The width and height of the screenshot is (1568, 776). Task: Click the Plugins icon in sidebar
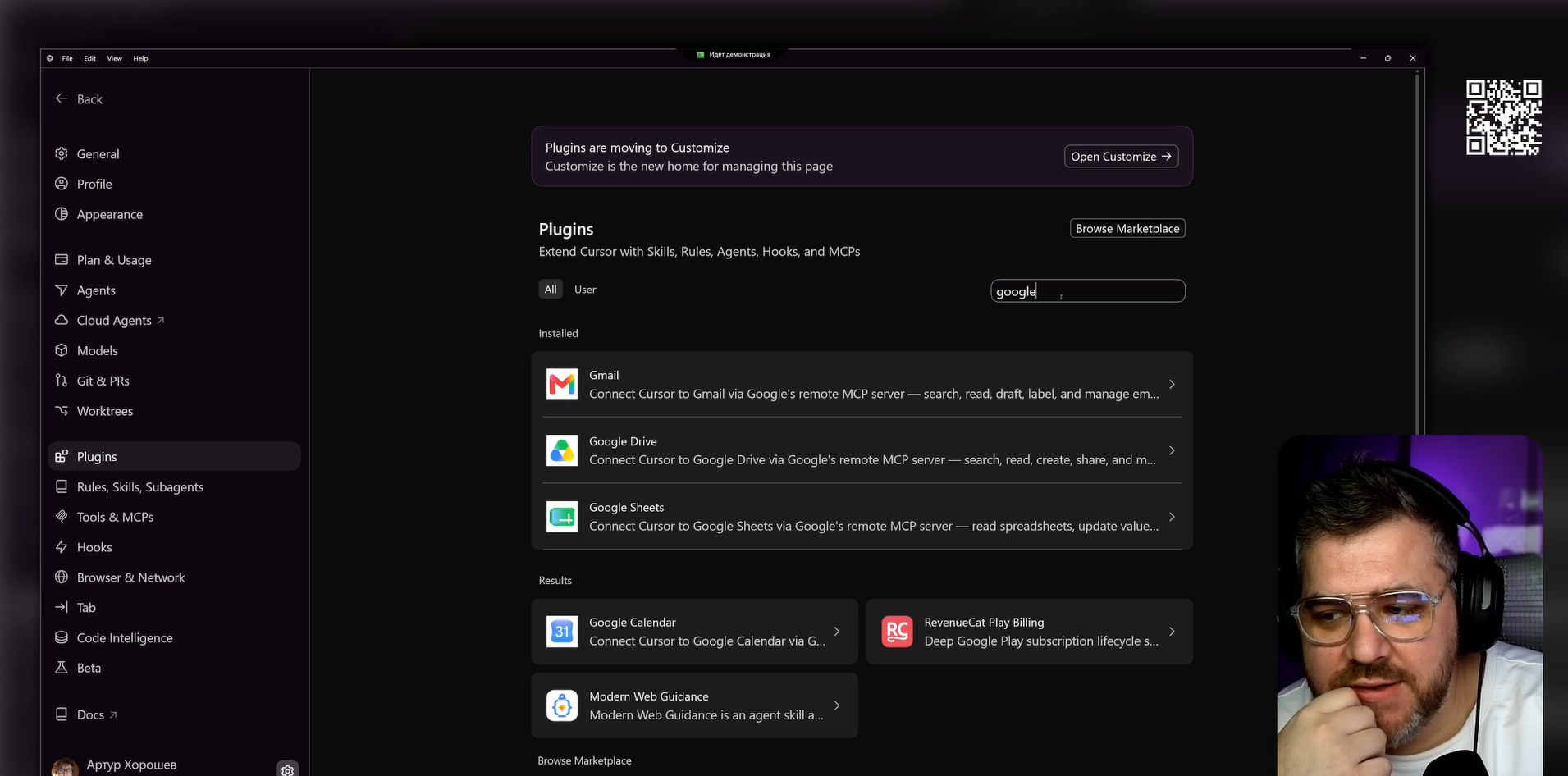tap(62, 456)
